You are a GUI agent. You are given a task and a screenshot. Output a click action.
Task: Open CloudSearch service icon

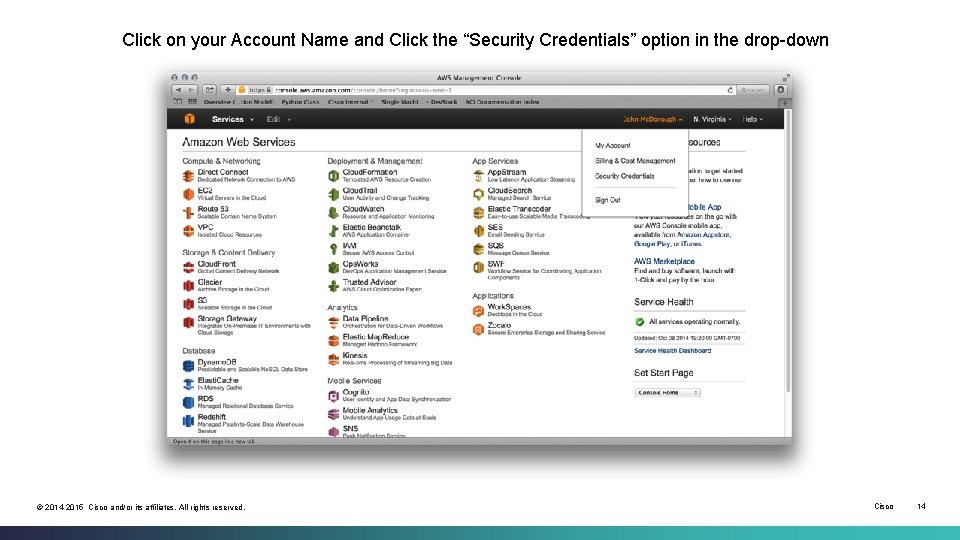(479, 194)
